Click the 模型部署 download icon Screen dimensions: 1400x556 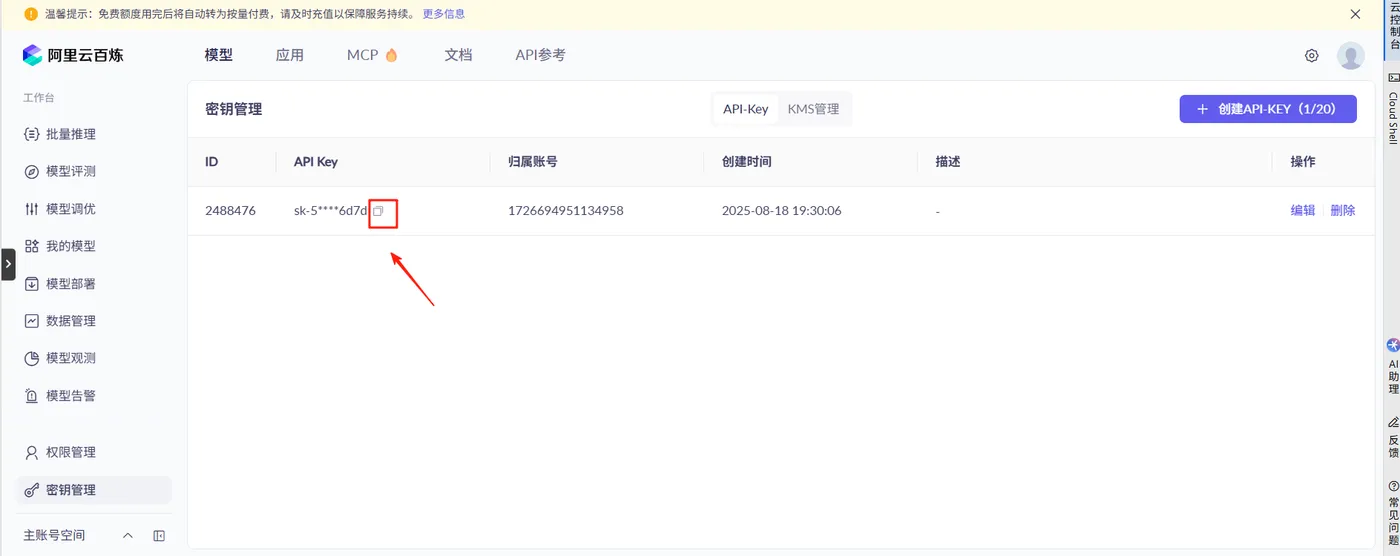point(32,284)
